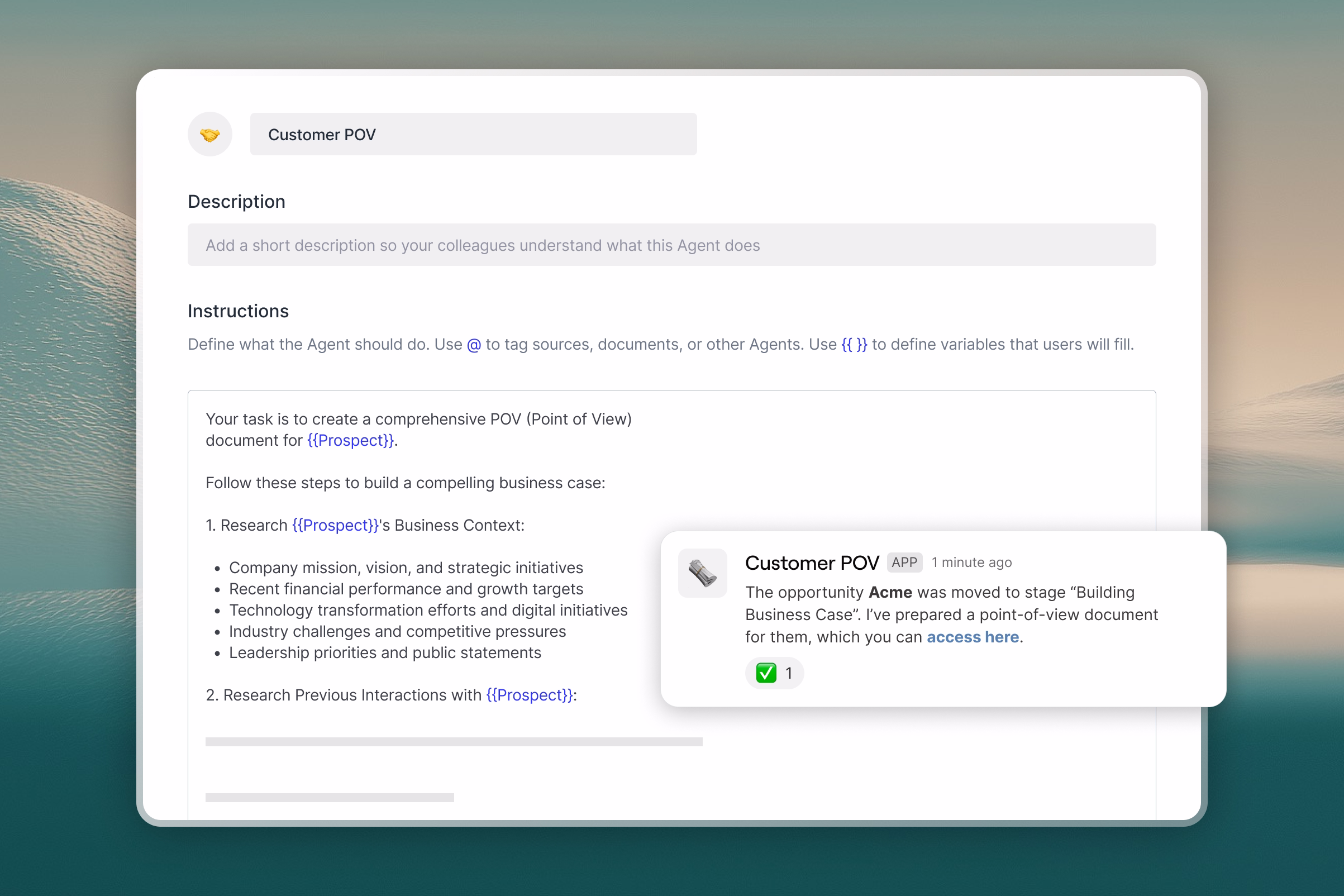This screenshot has width=1344, height=896.
Task: Click the Description placeholder input field
Action: (x=671, y=245)
